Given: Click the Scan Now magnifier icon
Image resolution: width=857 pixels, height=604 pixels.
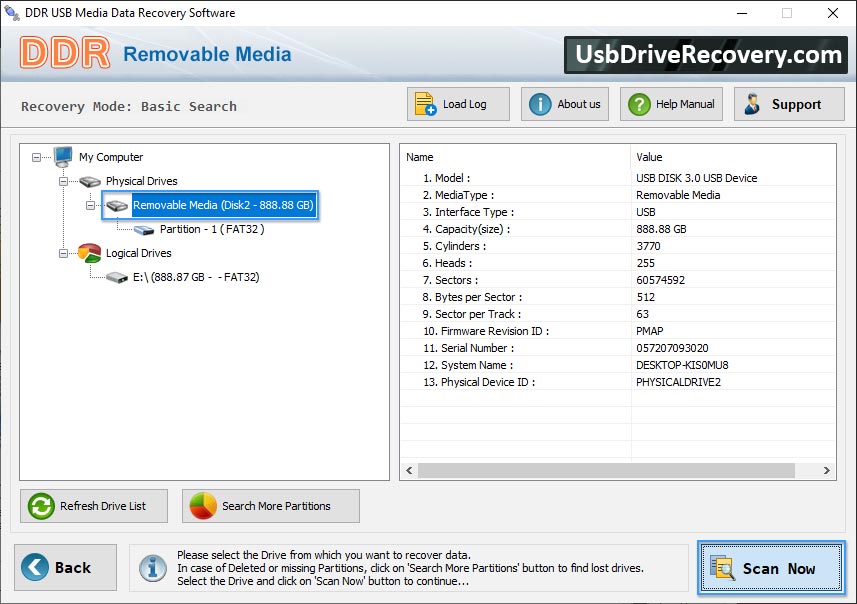Looking at the screenshot, I should (722, 567).
